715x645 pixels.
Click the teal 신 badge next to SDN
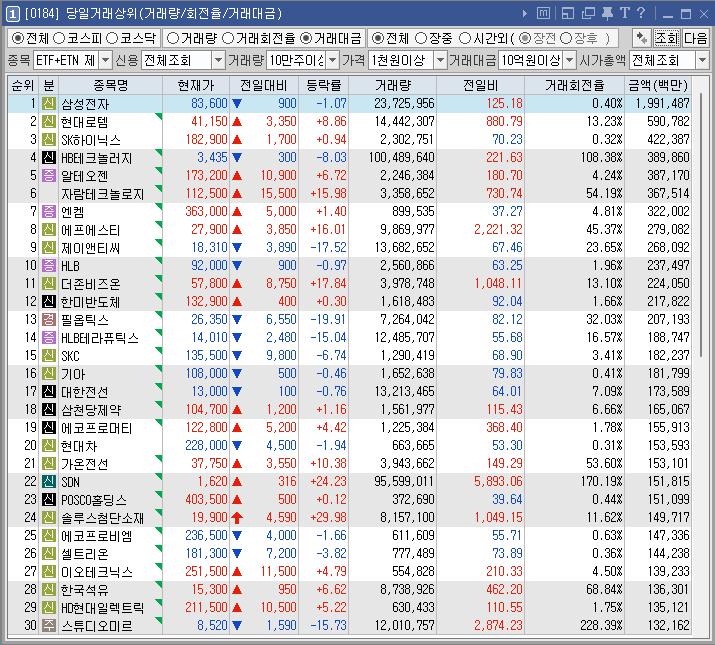(48, 481)
